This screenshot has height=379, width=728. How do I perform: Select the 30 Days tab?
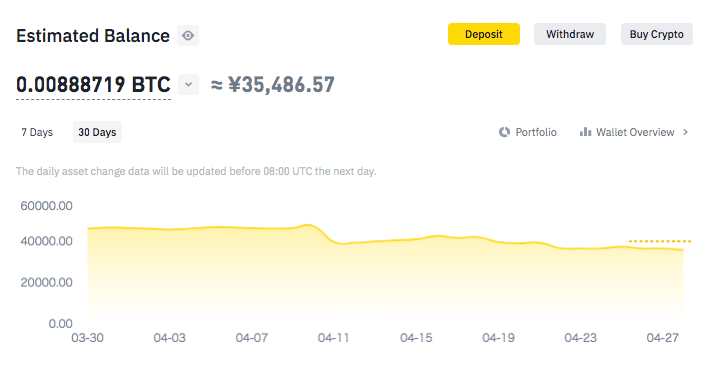click(97, 132)
